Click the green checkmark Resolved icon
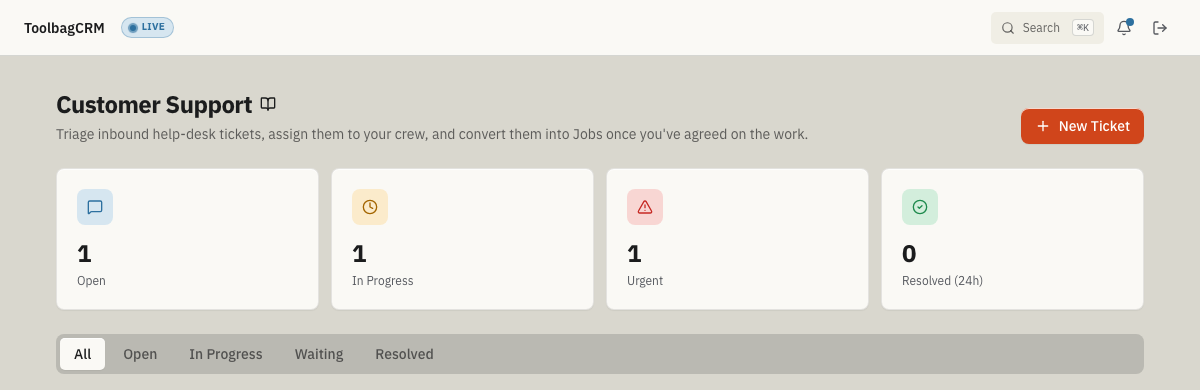This screenshot has width=1200, height=390. click(x=920, y=207)
